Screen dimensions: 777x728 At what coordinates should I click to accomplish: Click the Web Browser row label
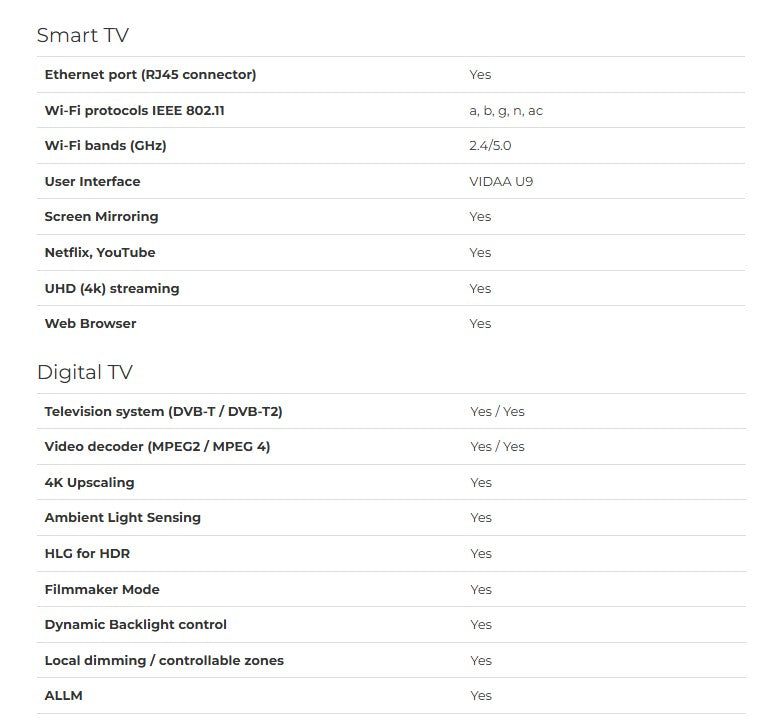[90, 324]
